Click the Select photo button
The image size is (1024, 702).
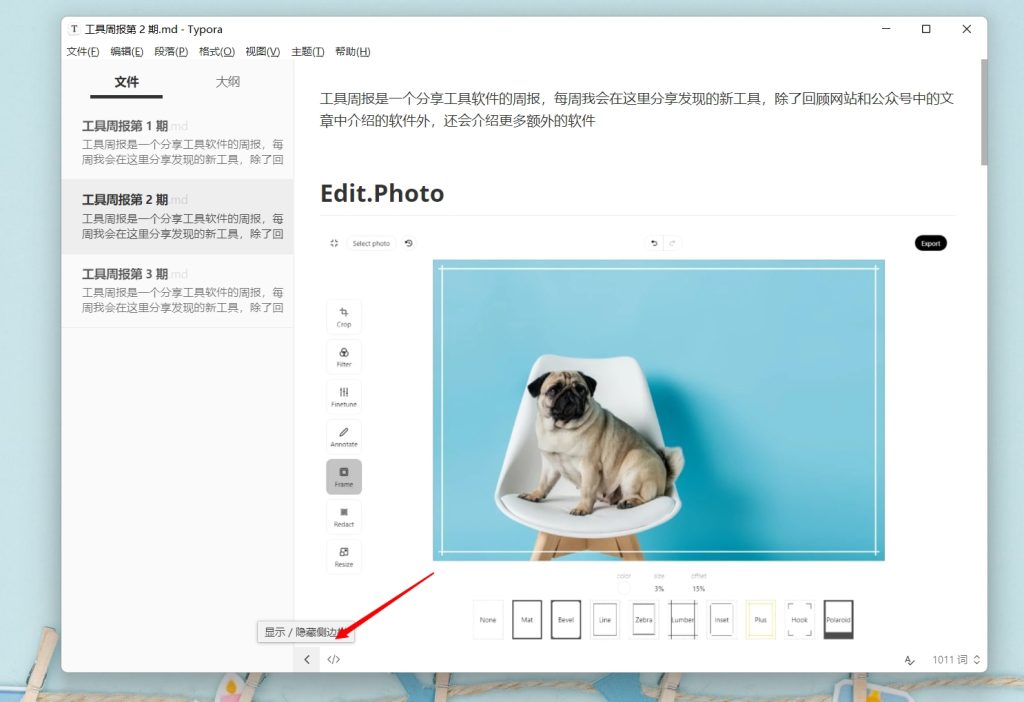371,244
